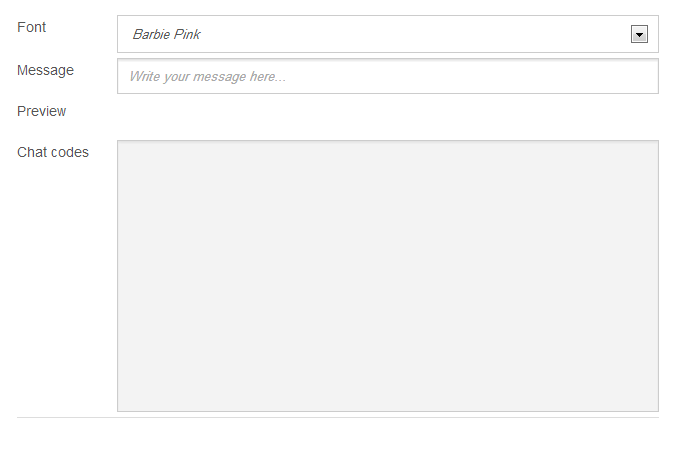Click the middle of the Font select box
Screen dimensions: 685x458
pyautogui.click(x=387, y=34)
